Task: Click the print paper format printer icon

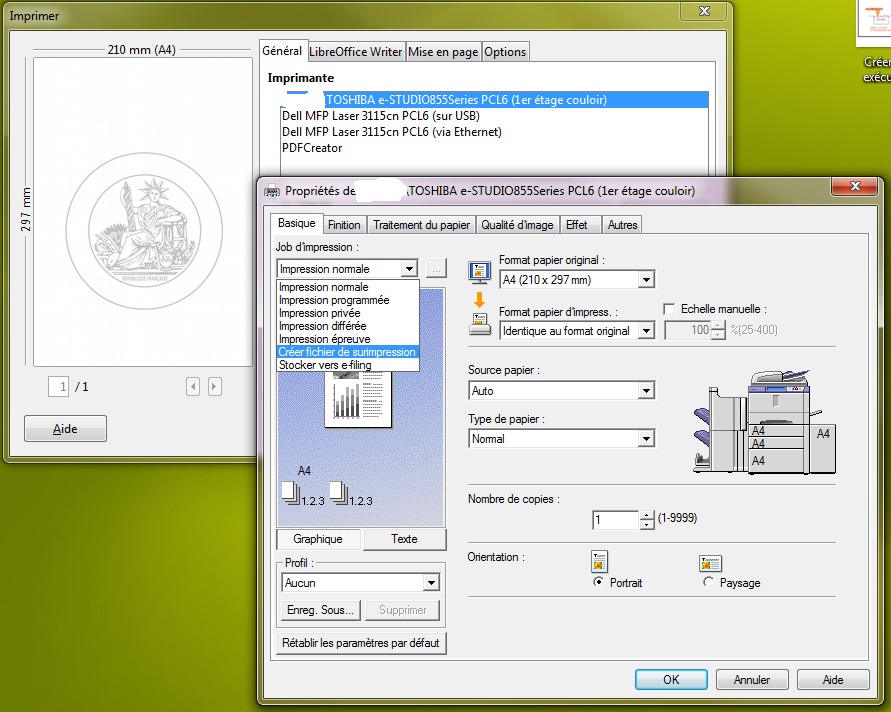Action: coord(480,322)
